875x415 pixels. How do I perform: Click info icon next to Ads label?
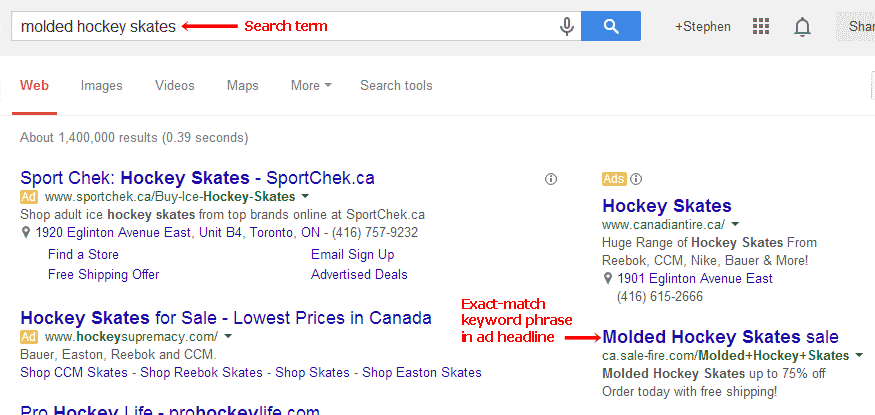click(x=636, y=179)
